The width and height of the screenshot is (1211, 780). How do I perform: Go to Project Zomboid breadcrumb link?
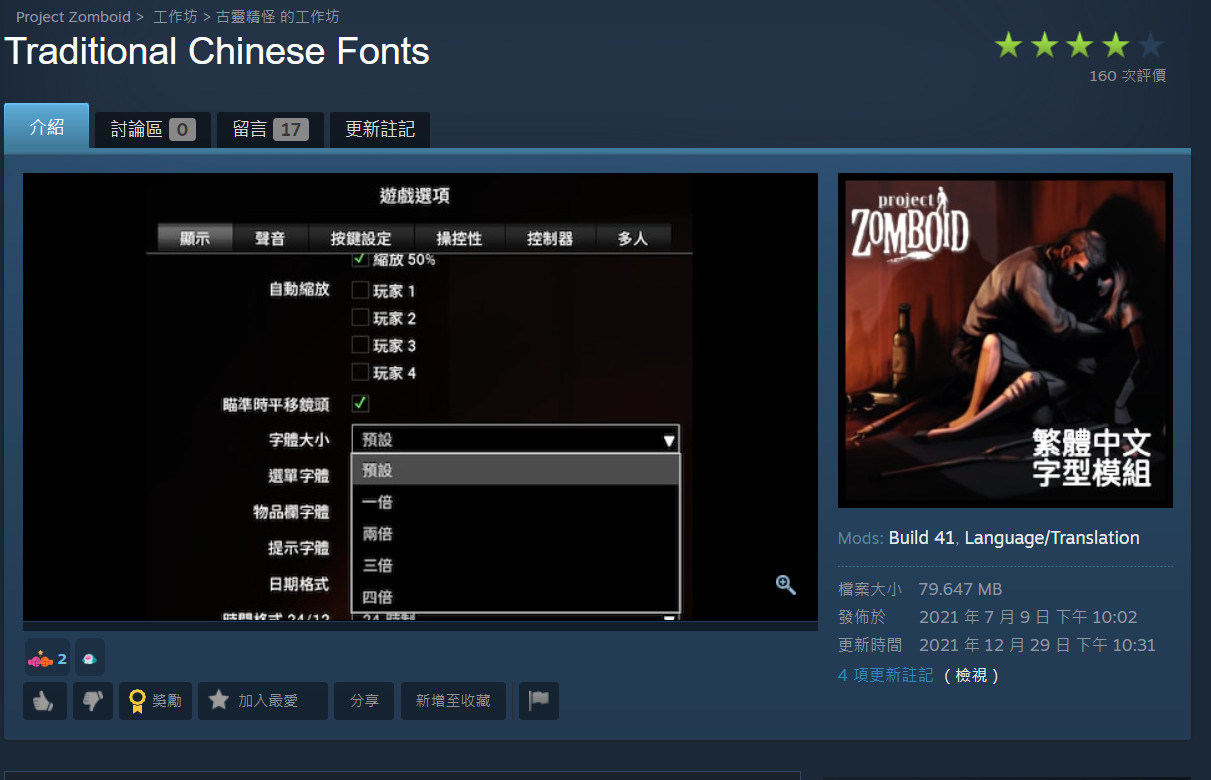(73, 17)
